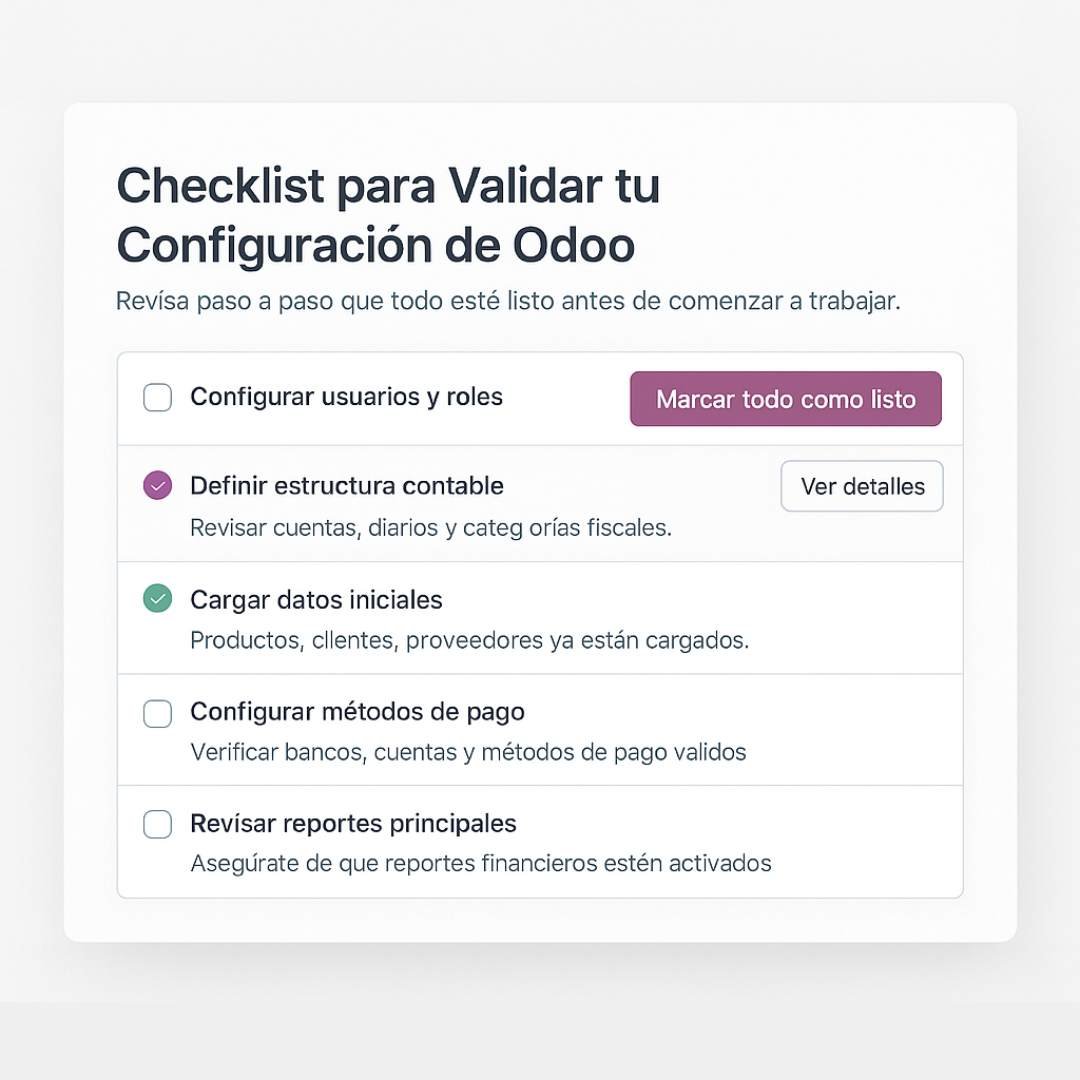Open 'Ver detalles' for the accounting structure
The image size is (1080, 1080).
click(x=862, y=487)
